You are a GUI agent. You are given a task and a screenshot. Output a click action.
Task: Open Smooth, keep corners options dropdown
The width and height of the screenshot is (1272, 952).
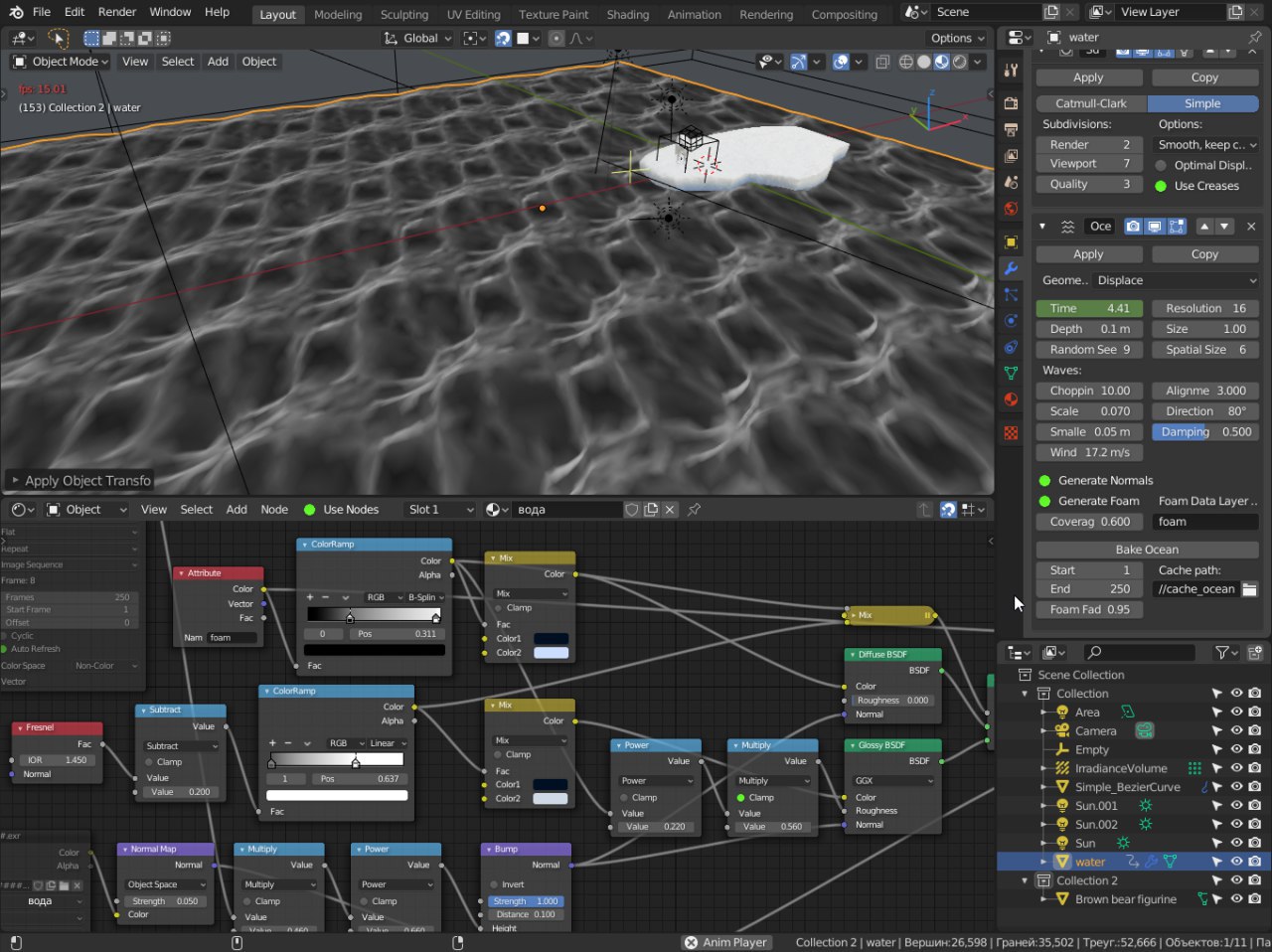pyautogui.click(x=1206, y=144)
